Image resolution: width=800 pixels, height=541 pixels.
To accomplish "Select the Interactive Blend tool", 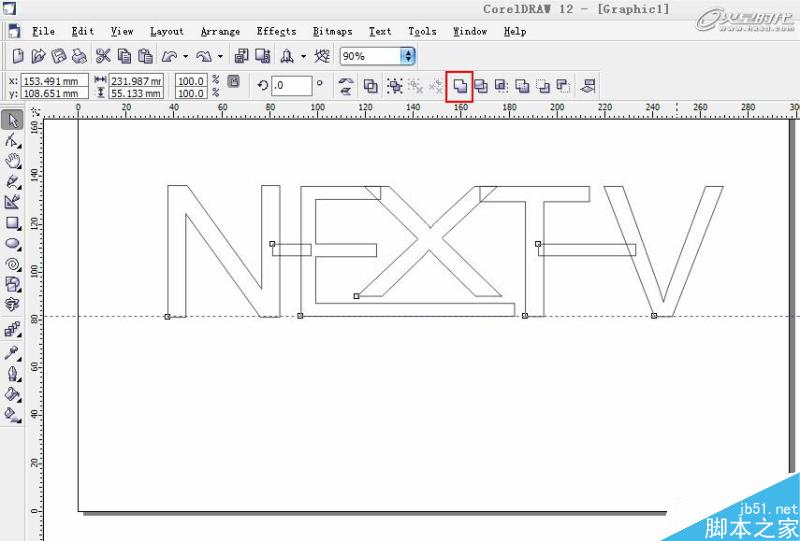I will 12,329.
